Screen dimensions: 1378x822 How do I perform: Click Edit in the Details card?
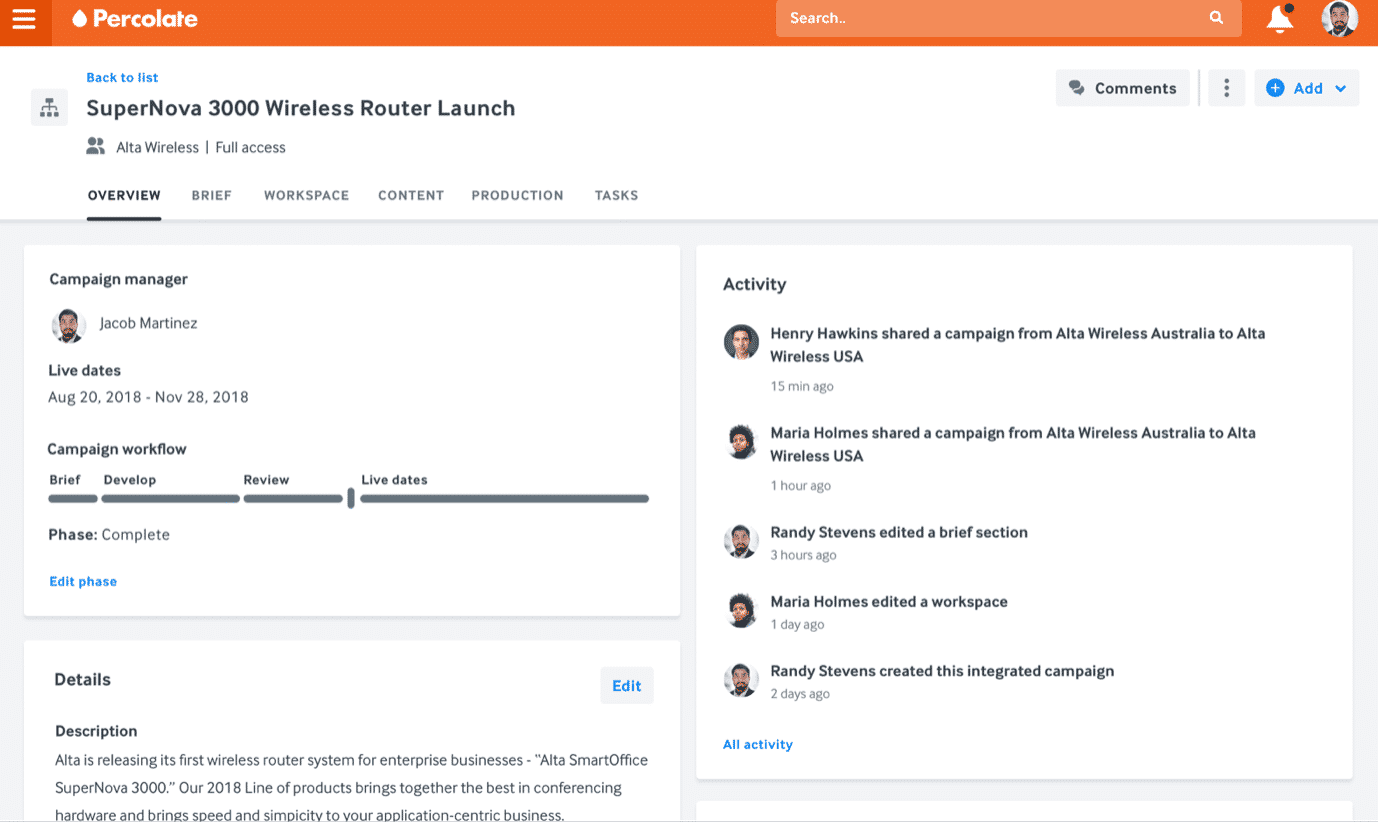[627, 685]
